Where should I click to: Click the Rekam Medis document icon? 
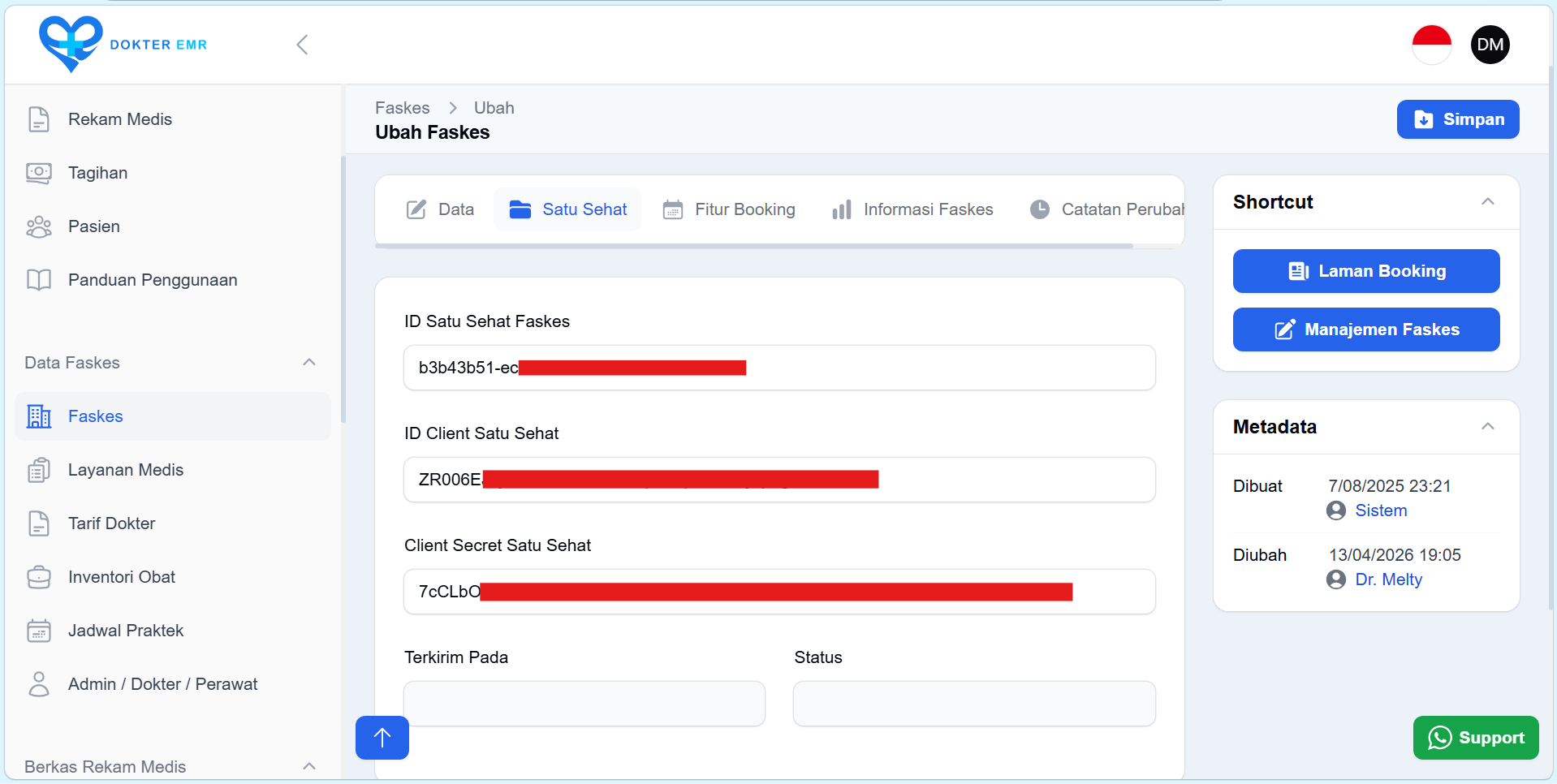tap(39, 119)
